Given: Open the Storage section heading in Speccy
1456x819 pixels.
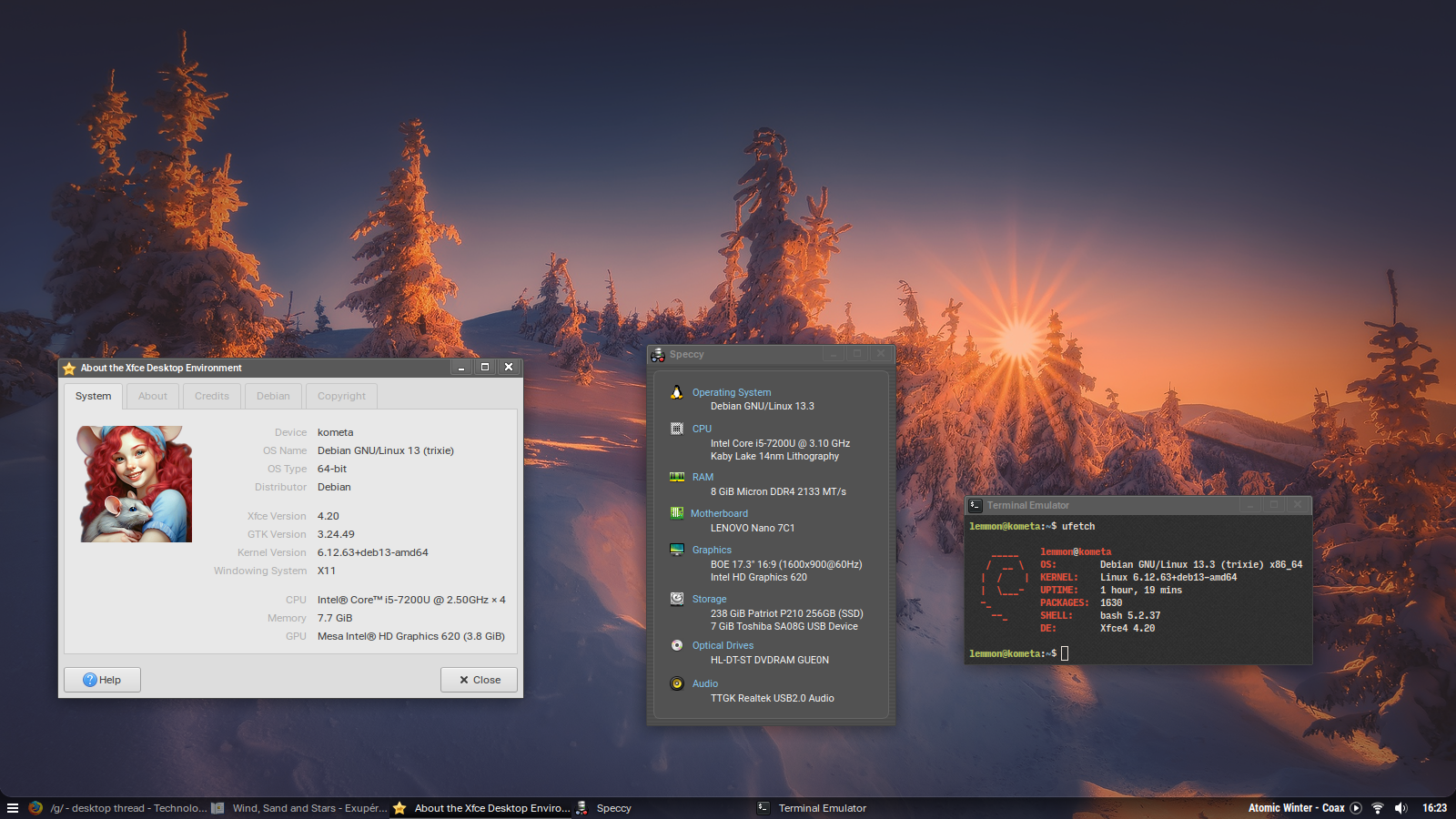Looking at the screenshot, I should tap(709, 599).
